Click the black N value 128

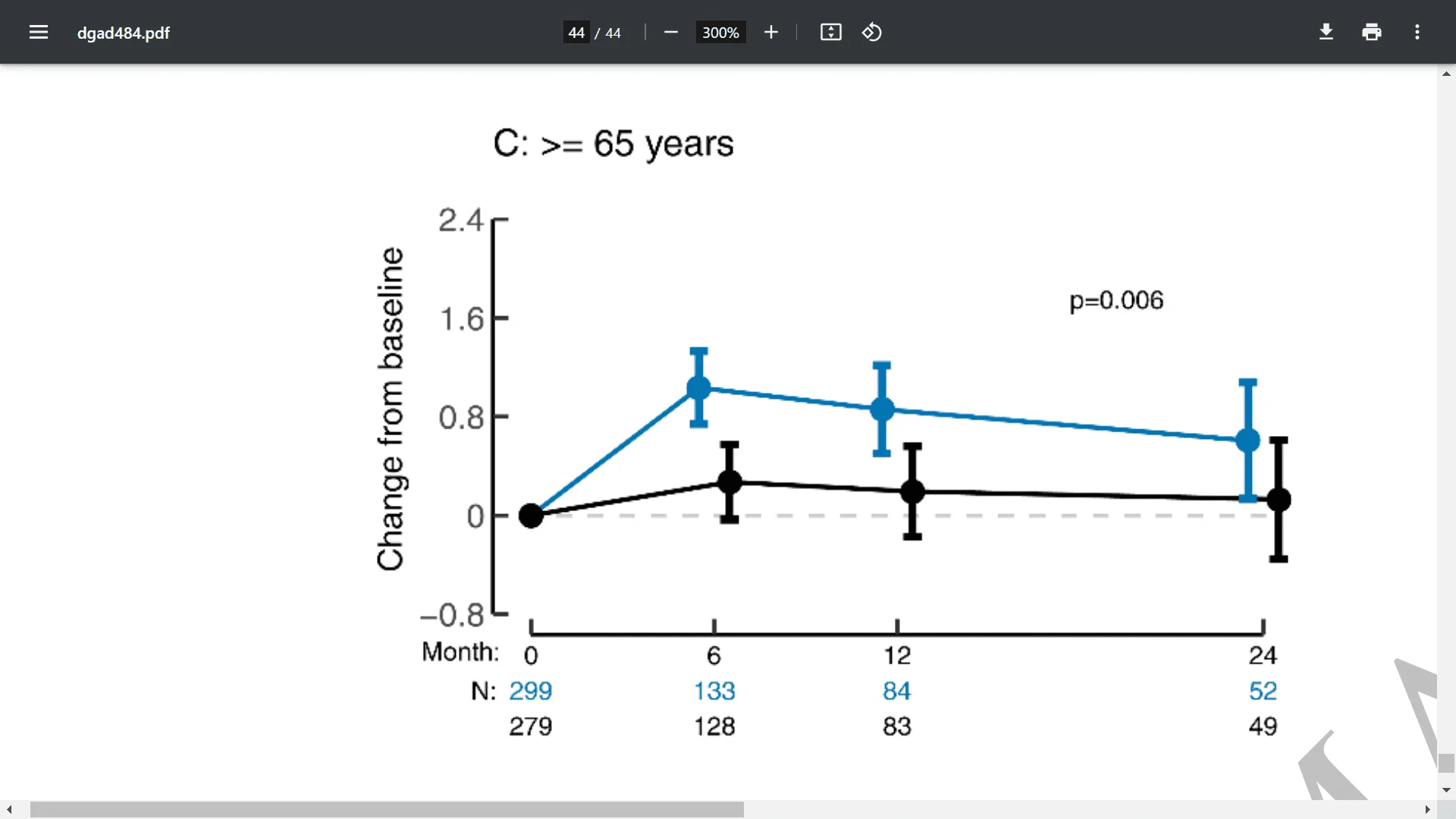point(714,726)
